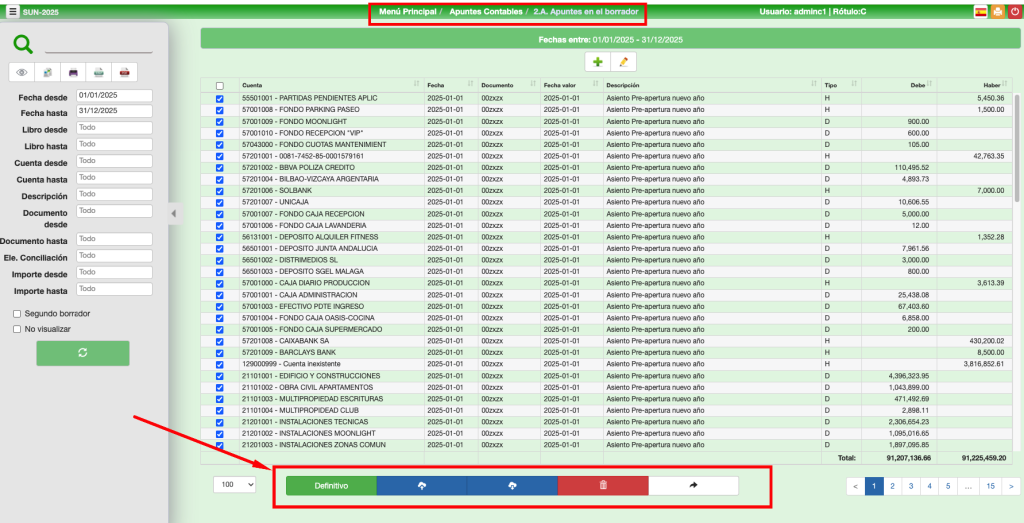Screen dimensions: 1024x523
Task: Go to page 3 in pagination
Action: click(x=910, y=486)
